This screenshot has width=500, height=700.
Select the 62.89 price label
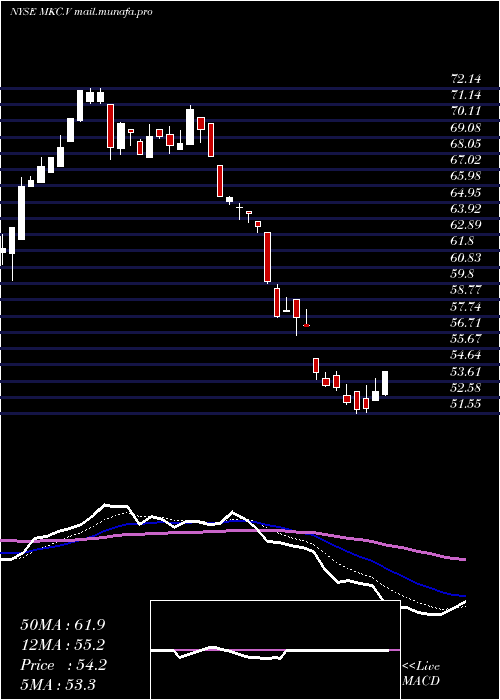coord(466,225)
